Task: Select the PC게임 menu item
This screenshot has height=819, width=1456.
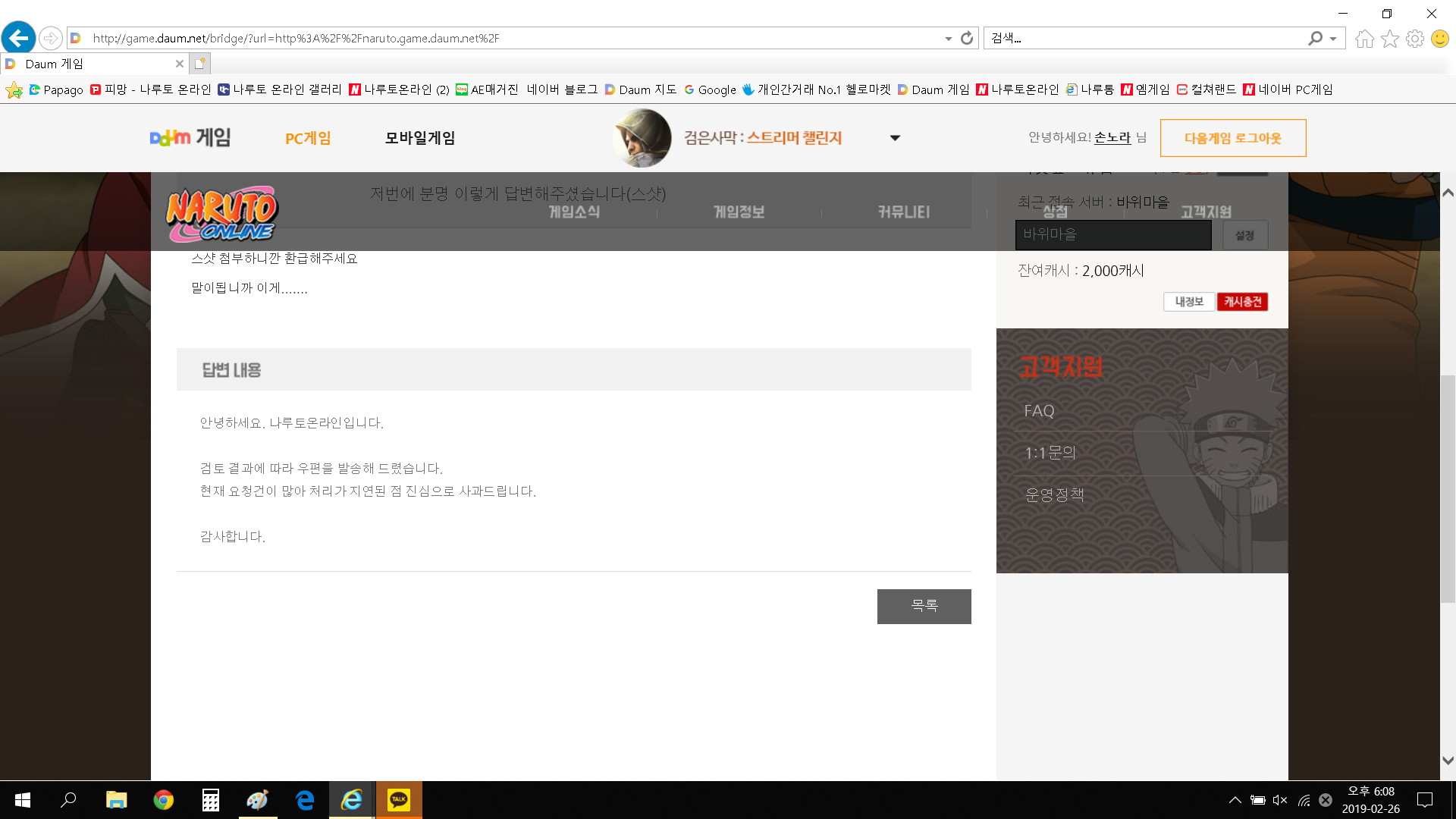Action: click(x=308, y=138)
